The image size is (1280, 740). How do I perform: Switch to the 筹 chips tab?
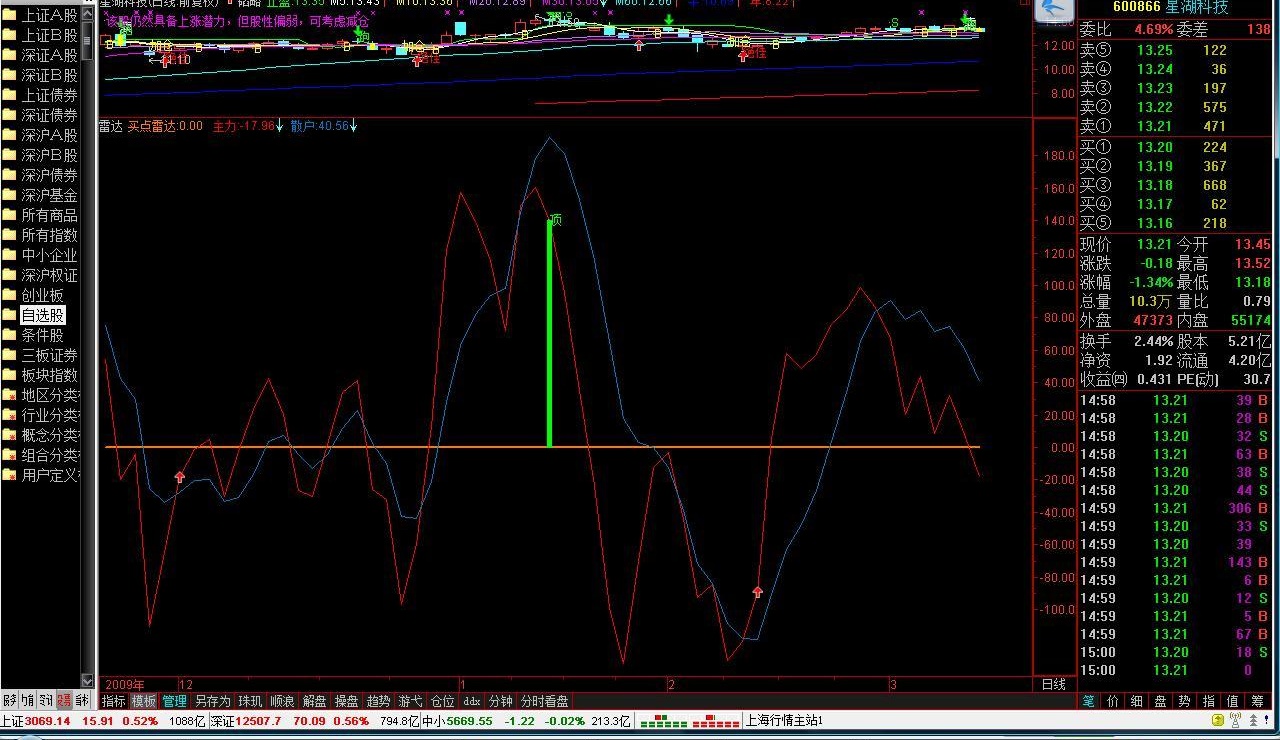point(1257,702)
